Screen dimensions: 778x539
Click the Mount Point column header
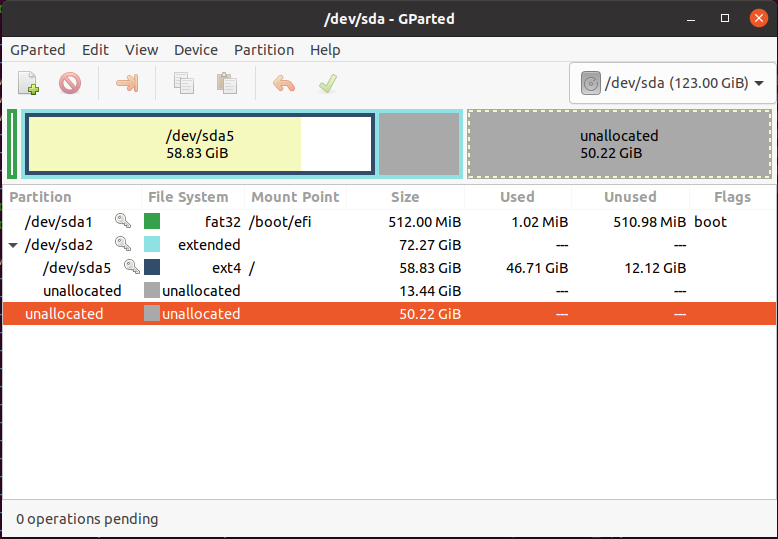tap(296, 197)
